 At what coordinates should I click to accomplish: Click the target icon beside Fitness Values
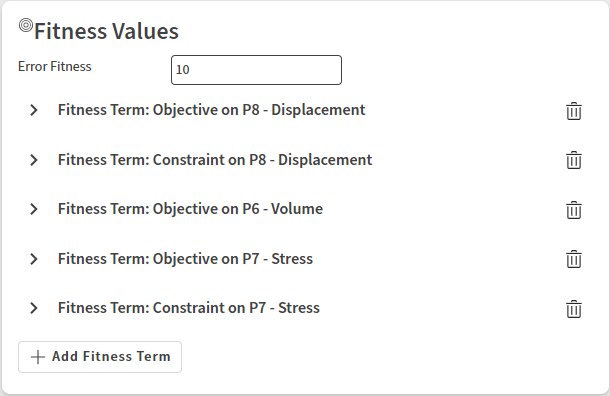(x=26, y=25)
